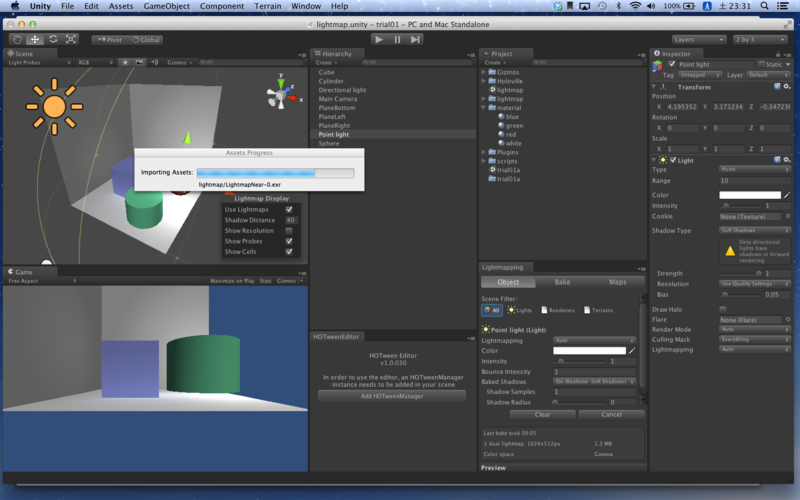Filter scene by Renderers
The height and width of the screenshot is (500, 800).
558,310
